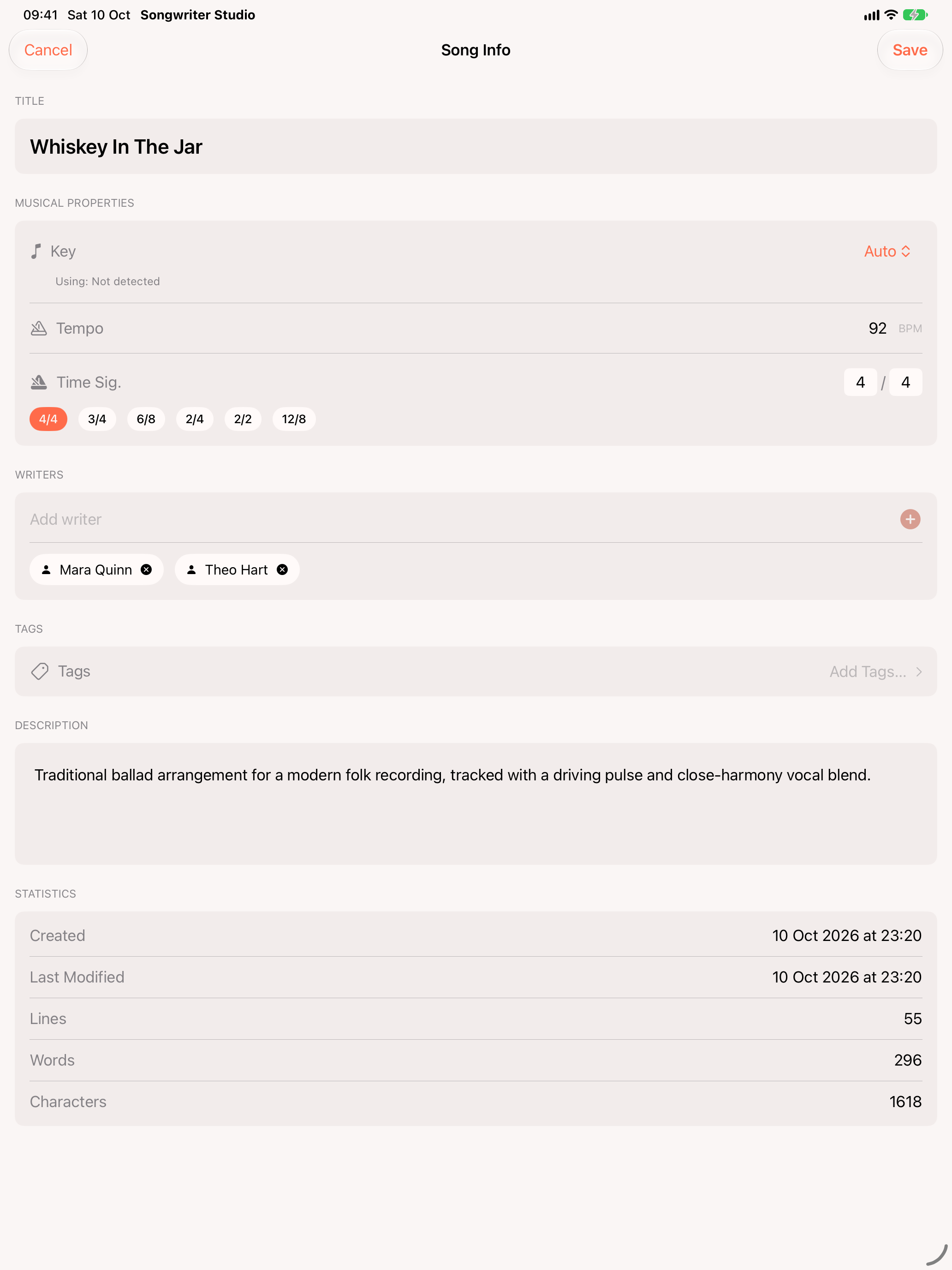This screenshot has width=952, height=1270.
Task: Tap the Time Sig. metronome icon
Action: pos(38,382)
